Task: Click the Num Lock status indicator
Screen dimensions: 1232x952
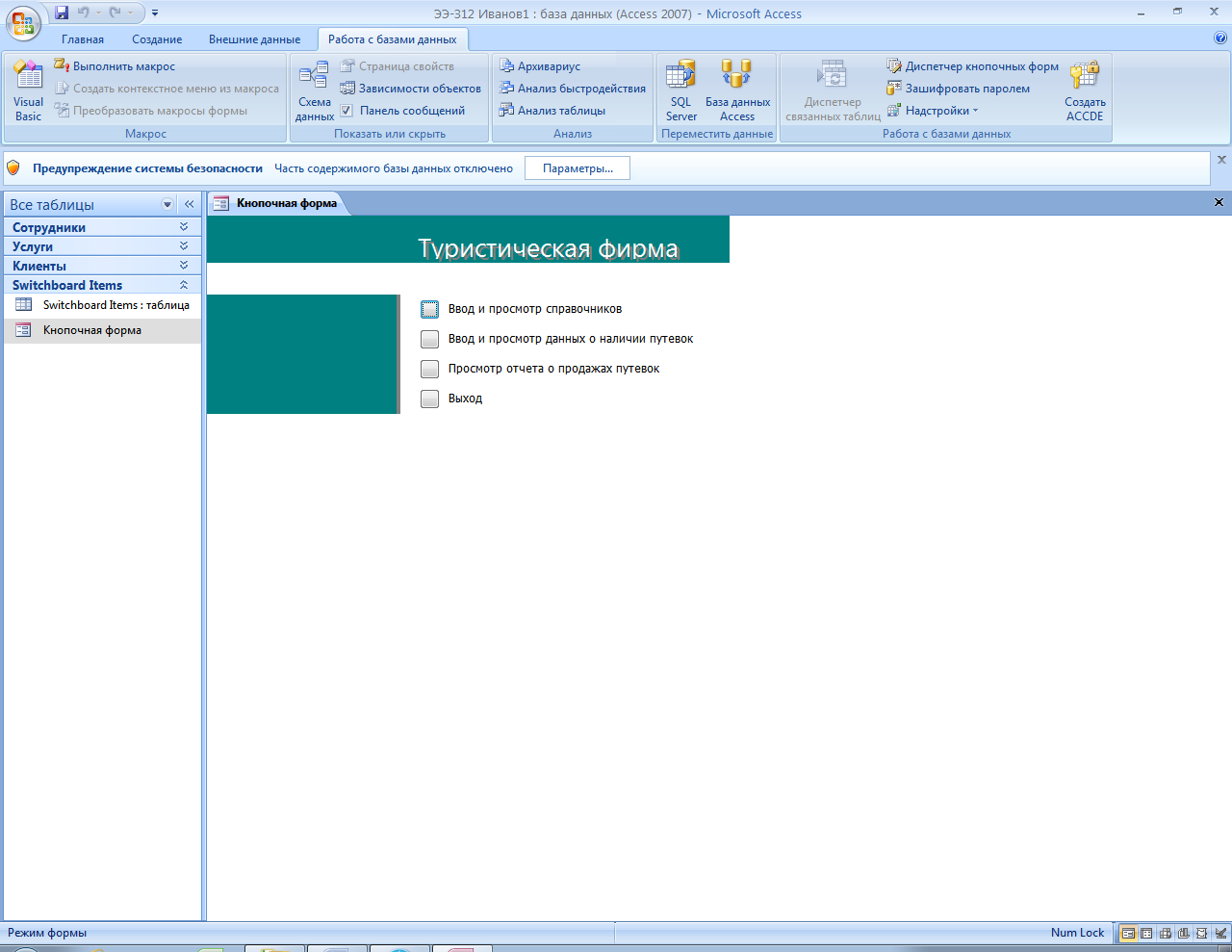Action: (1077, 933)
